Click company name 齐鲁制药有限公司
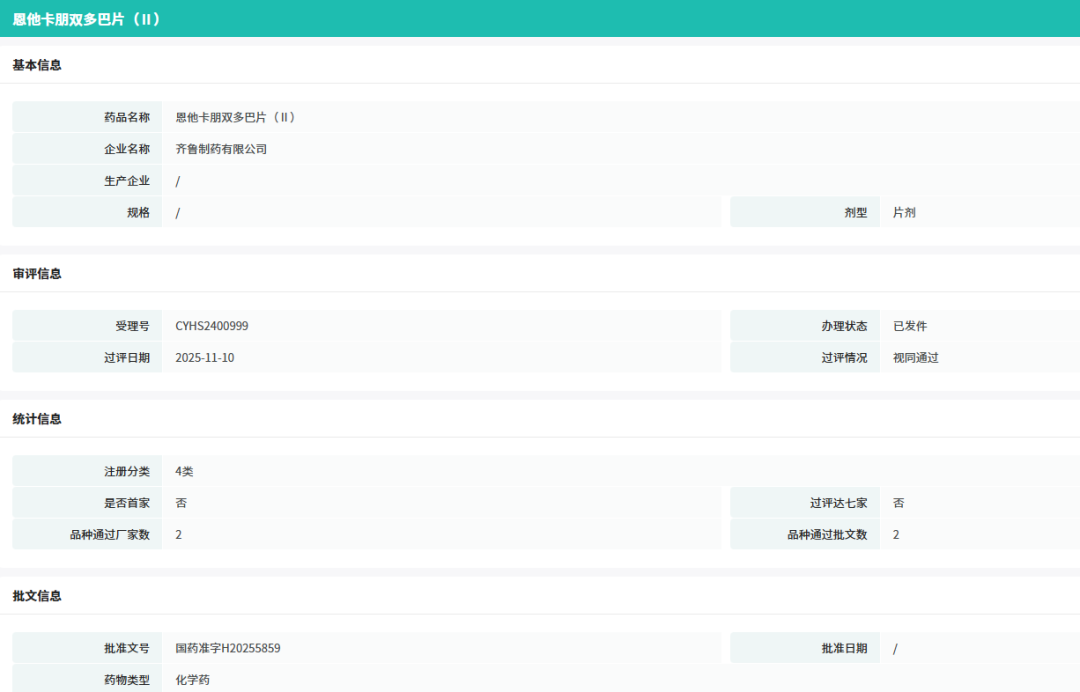Image resolution: width=1080 pixels, height=692 pixels. (221, 149)
